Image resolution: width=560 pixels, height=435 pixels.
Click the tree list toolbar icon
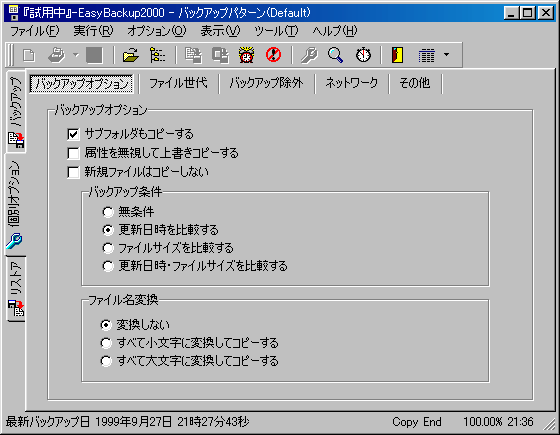click(158, 55)
